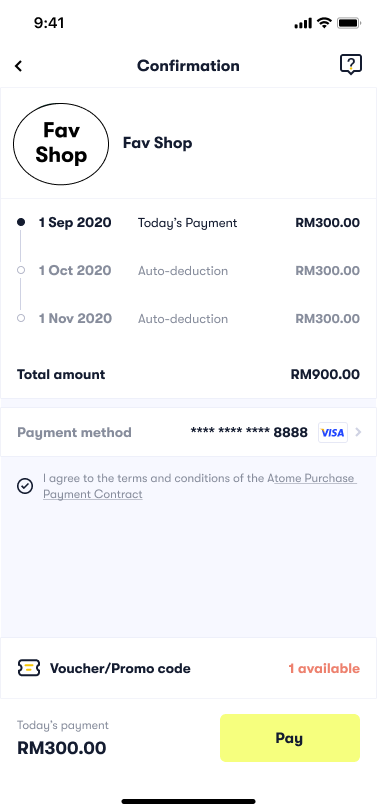The height and width of the screenshot is (812, 377).
Task: Tap the Fav Shop merchant name
Action: click(x=157, y=143)
